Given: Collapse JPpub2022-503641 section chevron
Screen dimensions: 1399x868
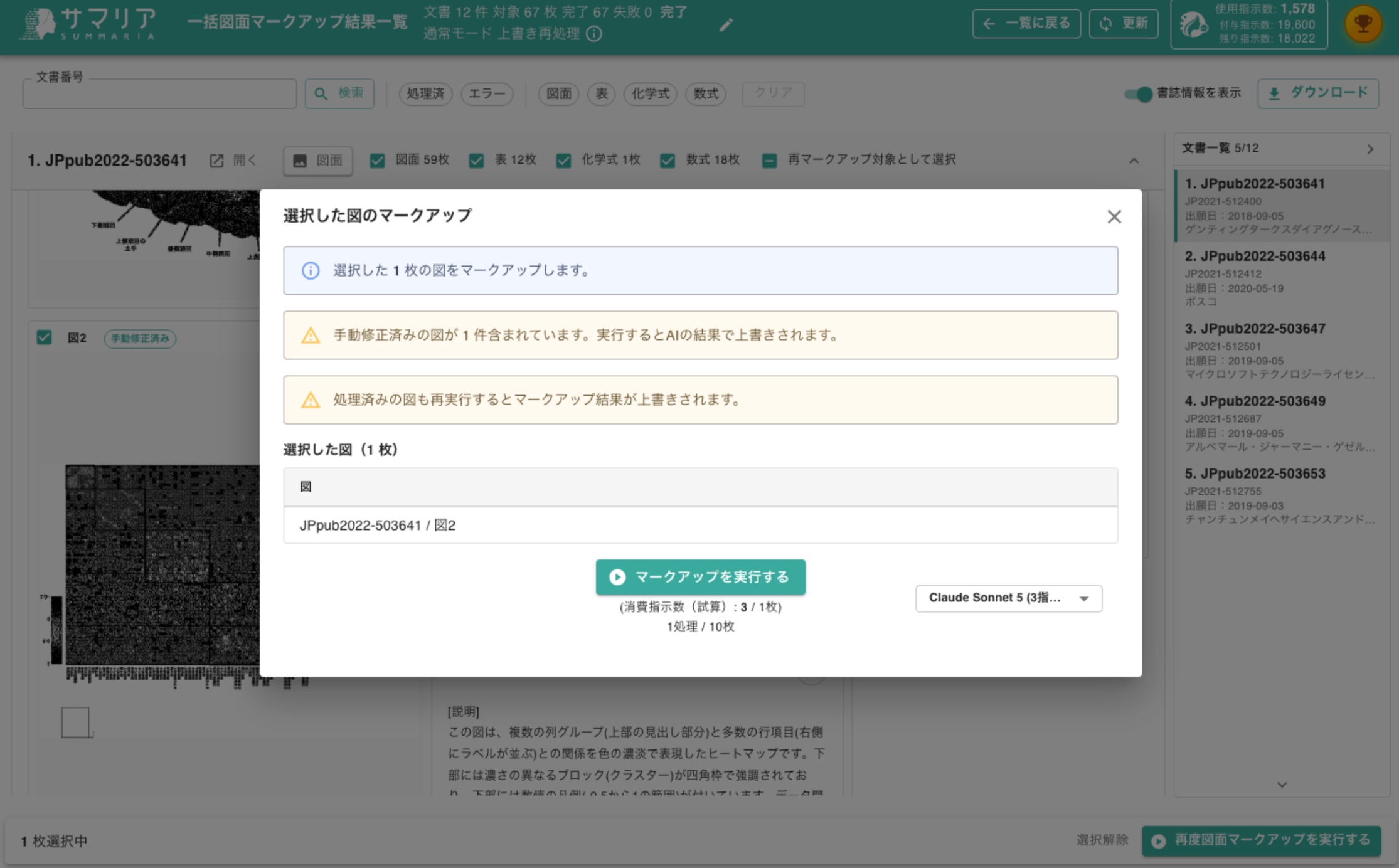Looking at the screenshot, I should [1134, 161].
